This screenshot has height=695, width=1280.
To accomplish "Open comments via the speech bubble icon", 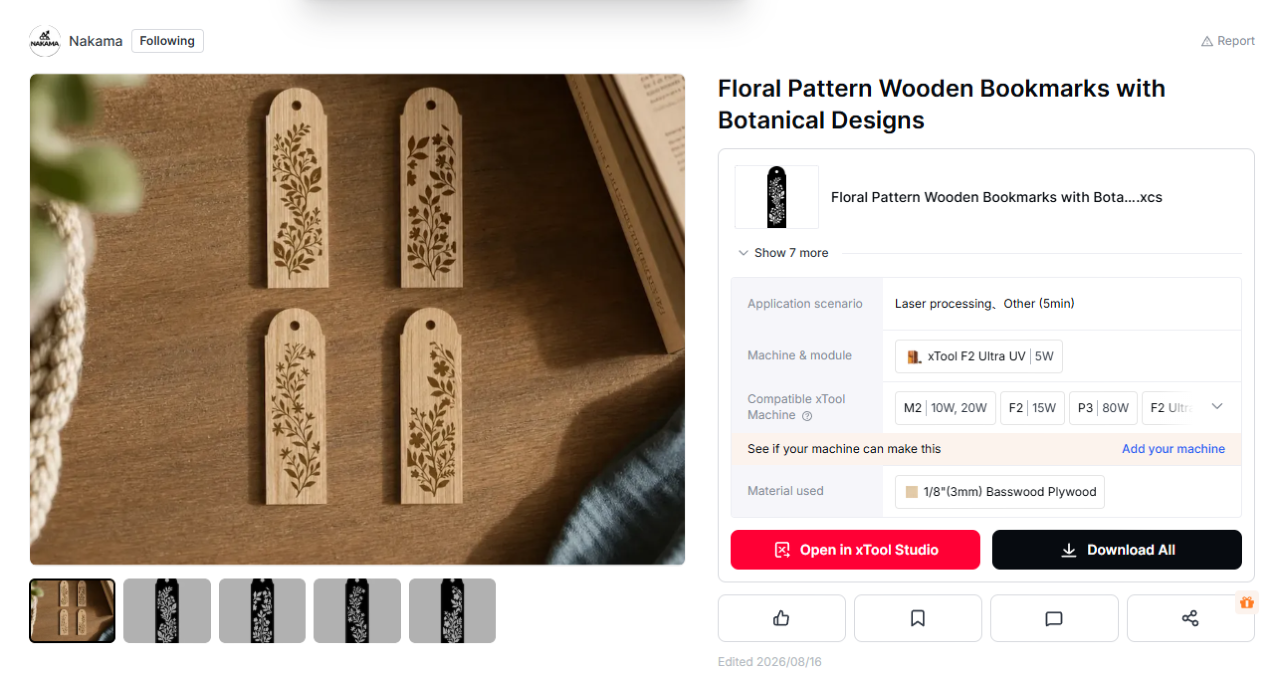I will click(1053, 618).
